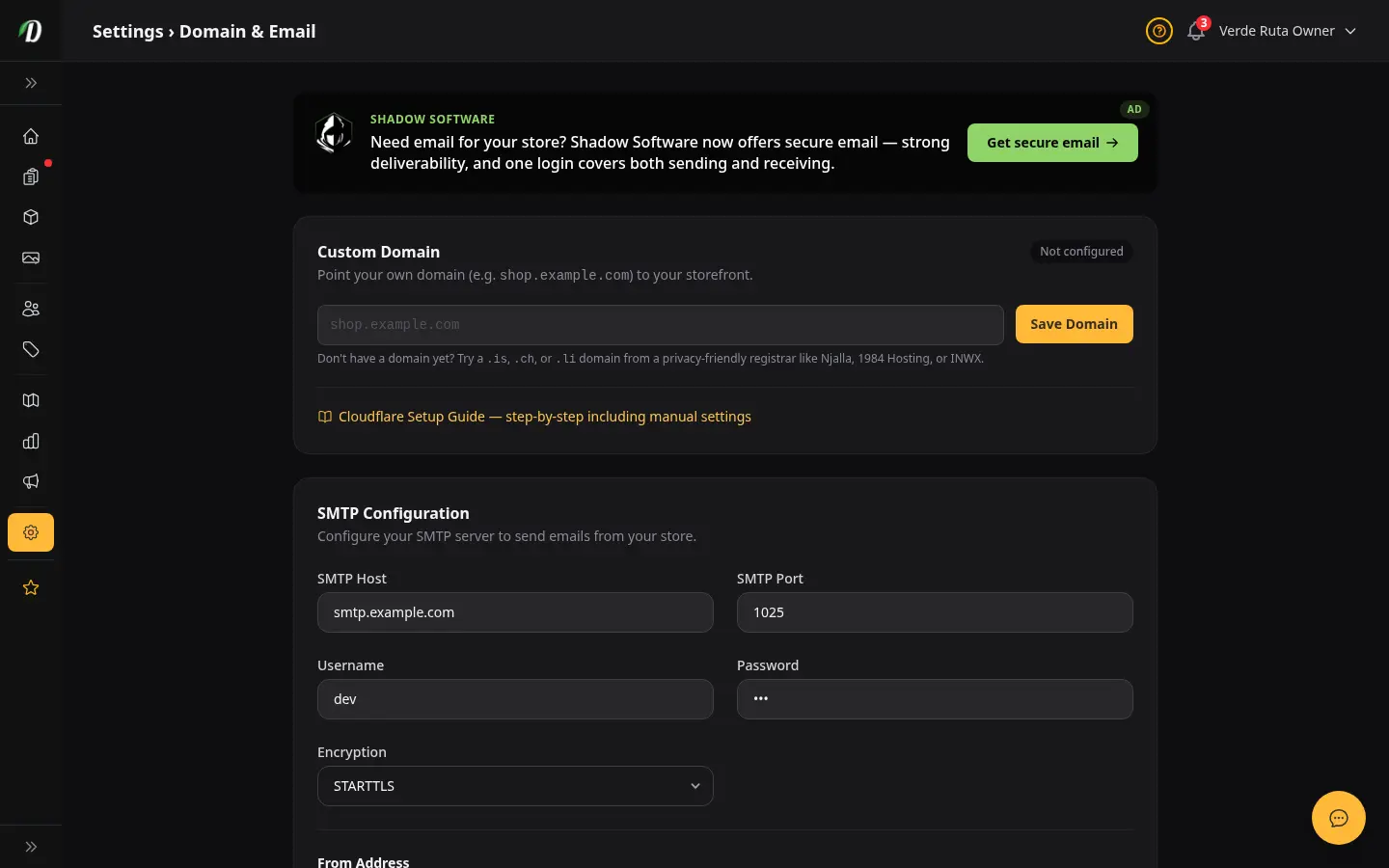Click the SMTP Configuration heading
Viewport: 1389px width, 868px height.
[x=394, y=513]
